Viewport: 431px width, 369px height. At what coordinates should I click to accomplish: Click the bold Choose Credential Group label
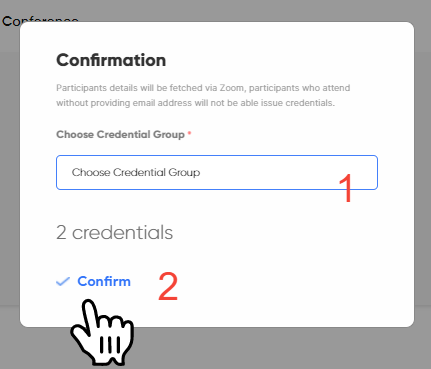pyautogui.click(x=120, y=134)
